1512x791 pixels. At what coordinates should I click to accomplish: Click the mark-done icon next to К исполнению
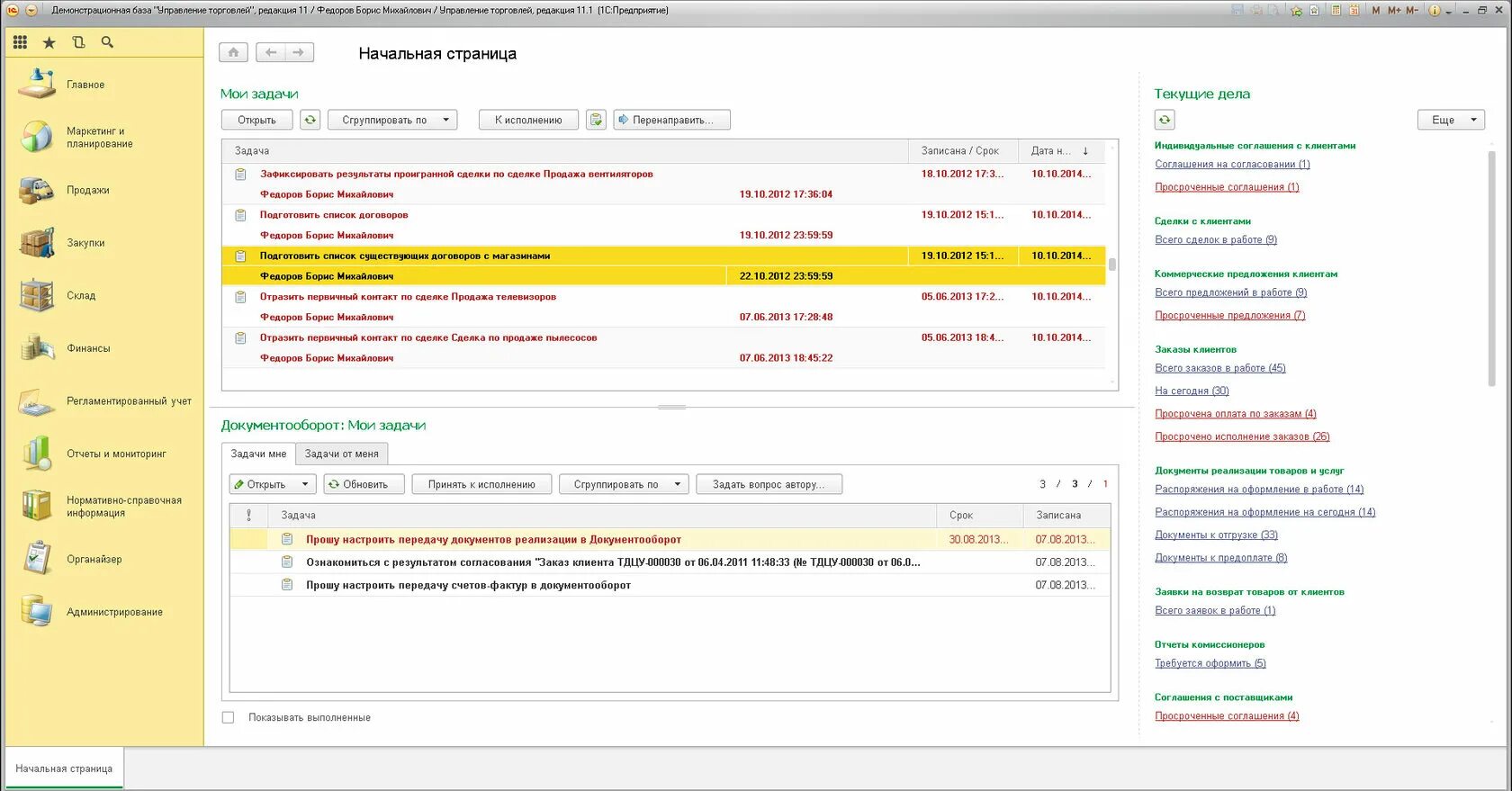click(x=596, y=120)
